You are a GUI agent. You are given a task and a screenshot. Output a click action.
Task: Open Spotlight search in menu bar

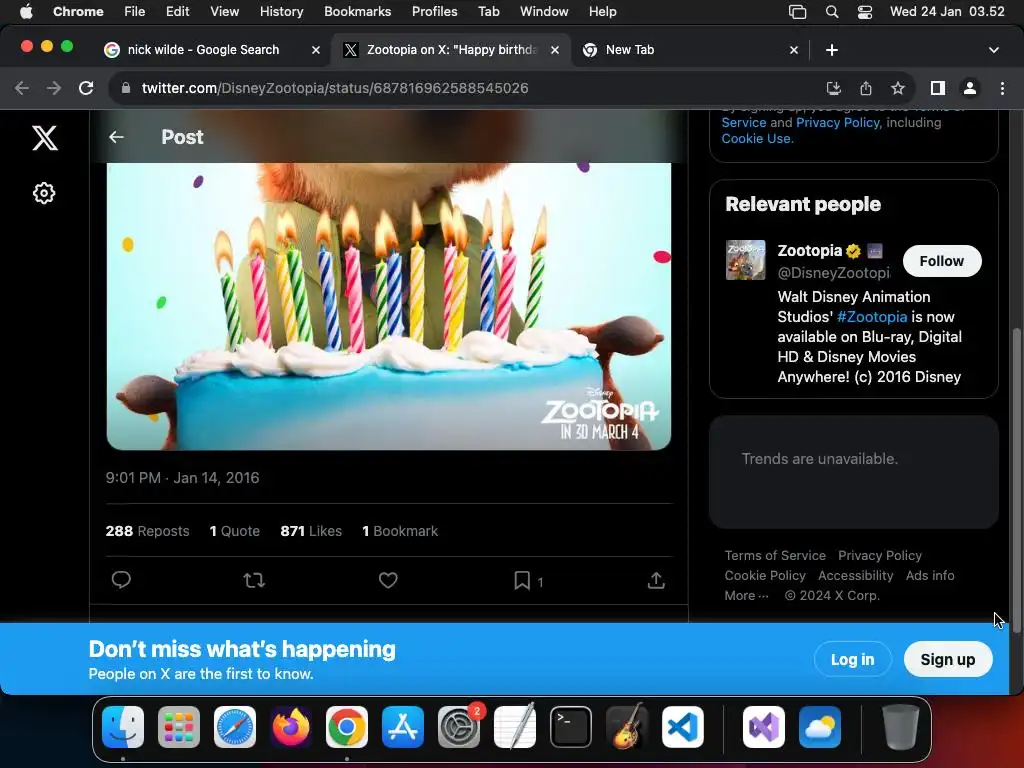tap(831, 12)
